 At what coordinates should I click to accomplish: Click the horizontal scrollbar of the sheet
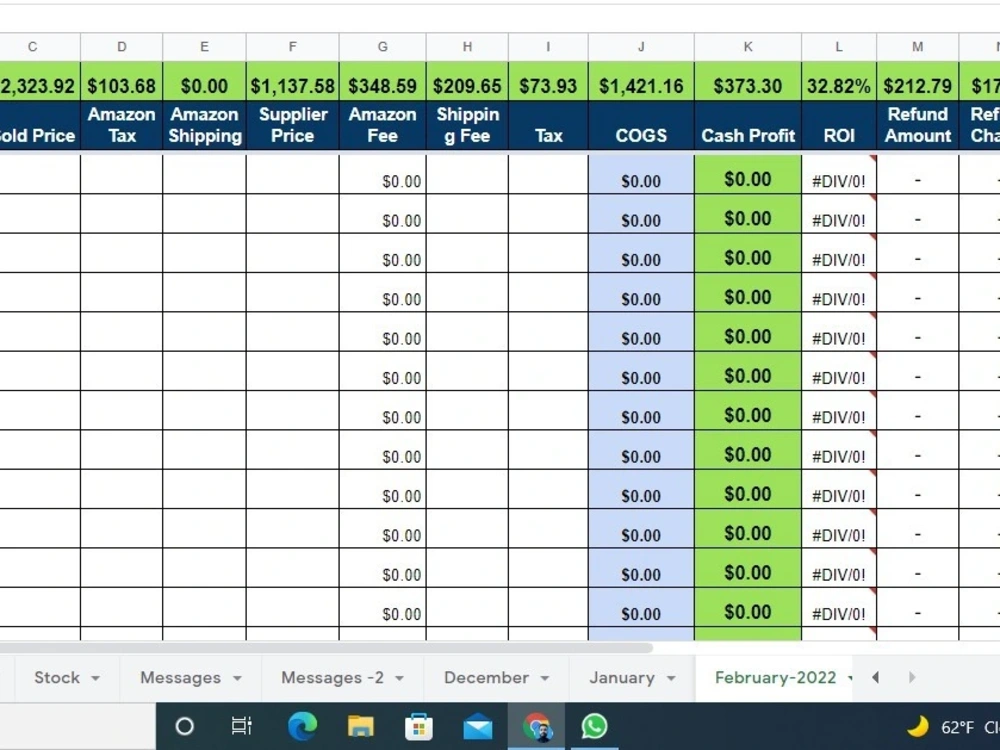(x=325, y=648)
